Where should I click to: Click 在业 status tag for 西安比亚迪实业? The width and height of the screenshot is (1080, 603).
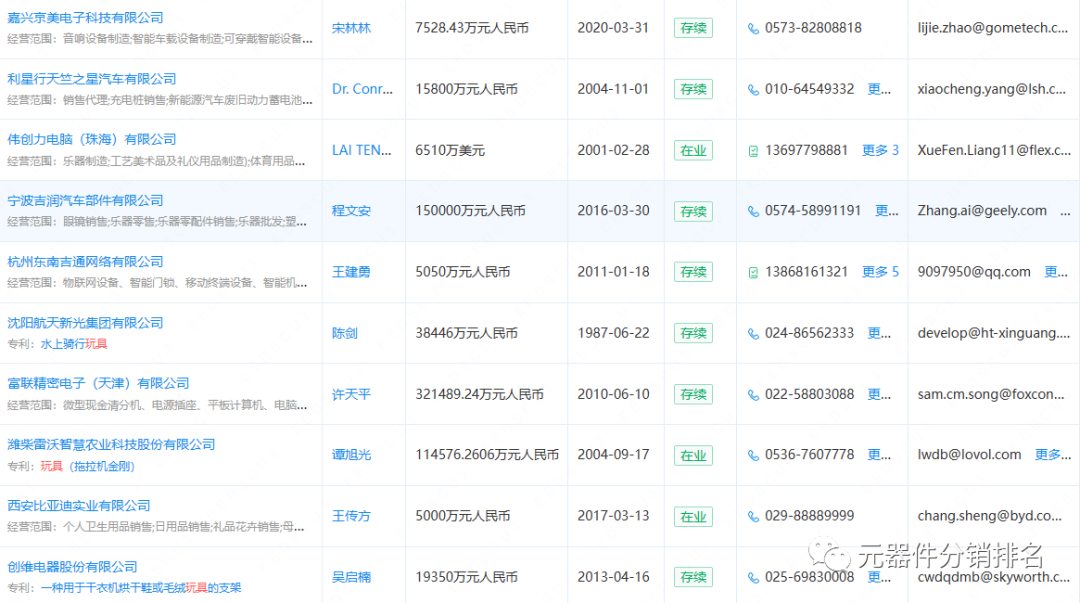pyautogui.click(x=693, y=517)
